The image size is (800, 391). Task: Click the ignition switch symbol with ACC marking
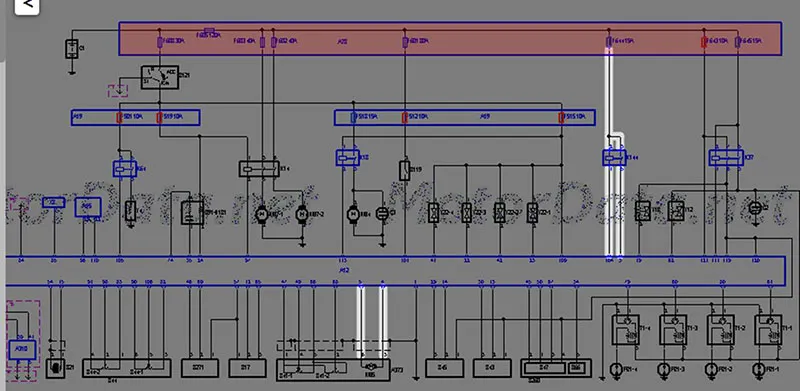(x=160, y=77)
